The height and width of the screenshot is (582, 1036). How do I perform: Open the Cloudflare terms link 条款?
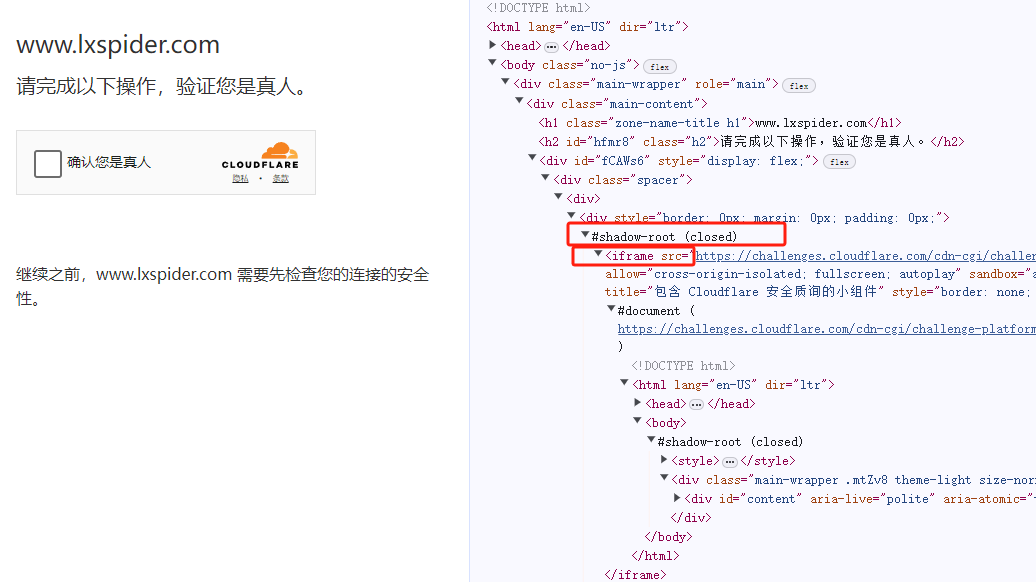coord(281,178)
